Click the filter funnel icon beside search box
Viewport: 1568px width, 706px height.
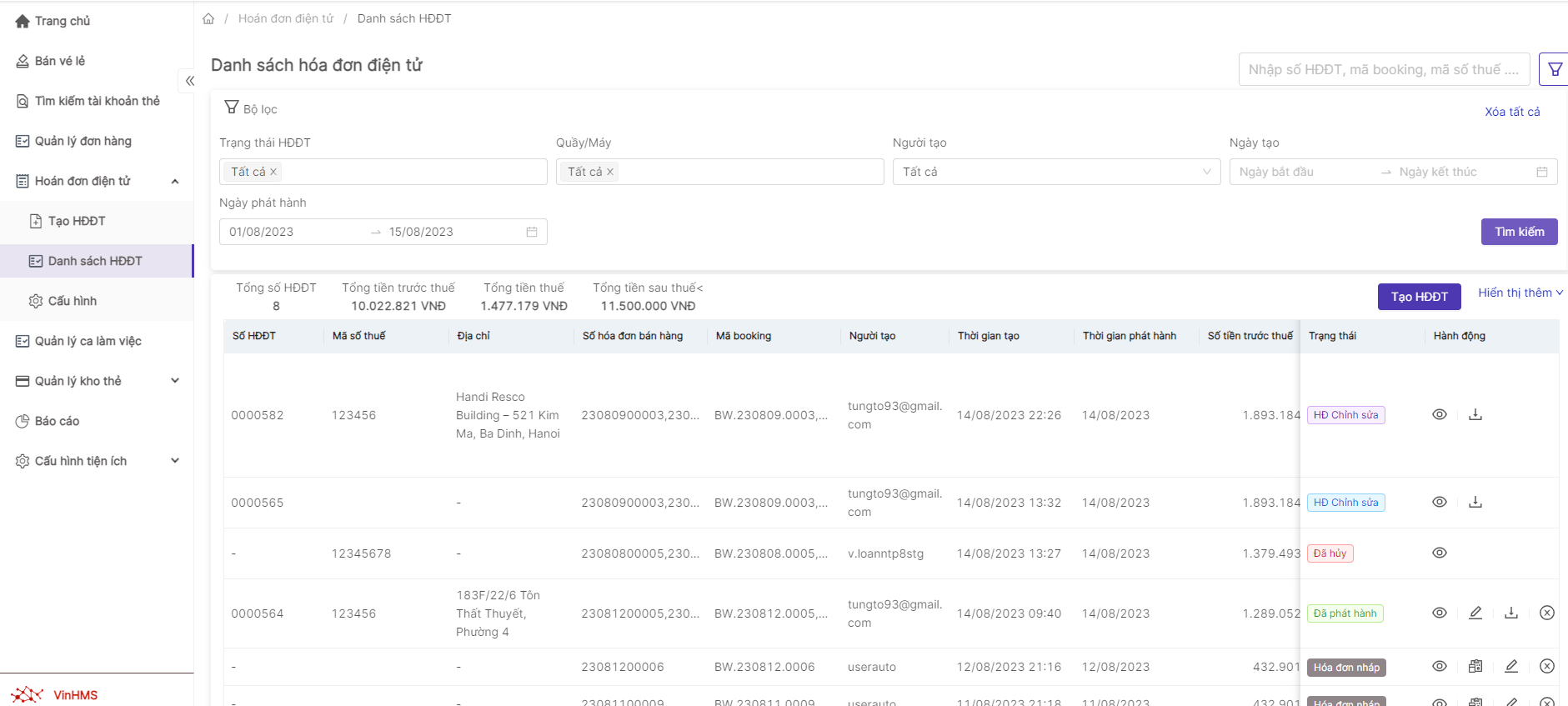coord(1554,69)
